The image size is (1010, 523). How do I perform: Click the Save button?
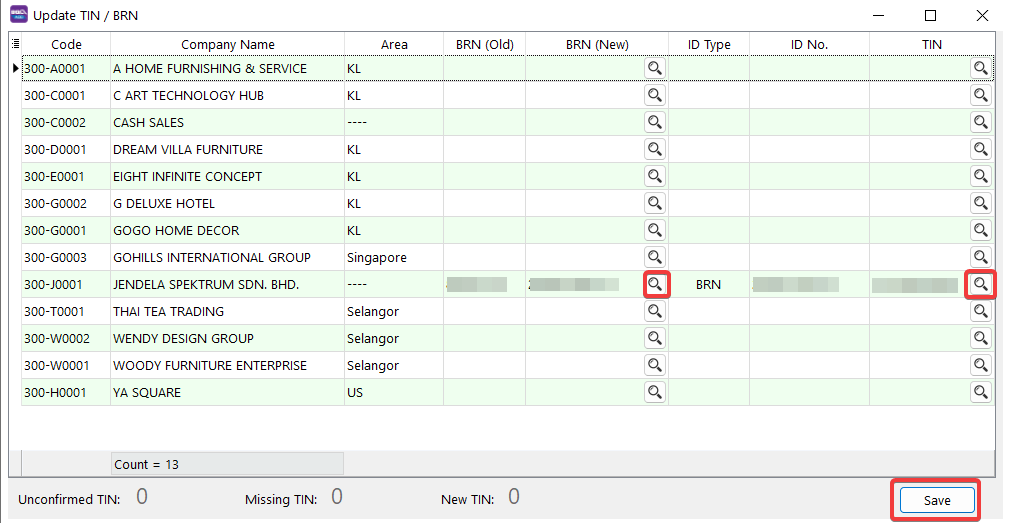936,500
